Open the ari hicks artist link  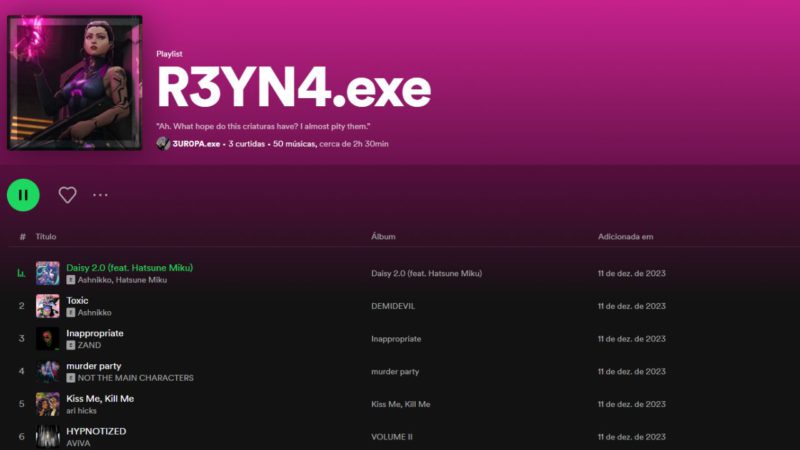[81, 411]
